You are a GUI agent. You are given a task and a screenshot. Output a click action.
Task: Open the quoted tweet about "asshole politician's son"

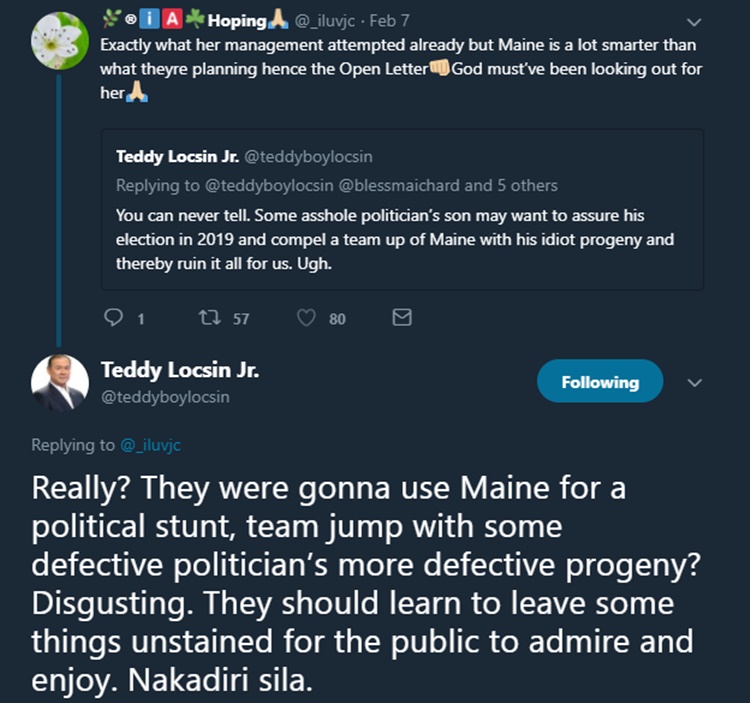(x=401, y=240)
